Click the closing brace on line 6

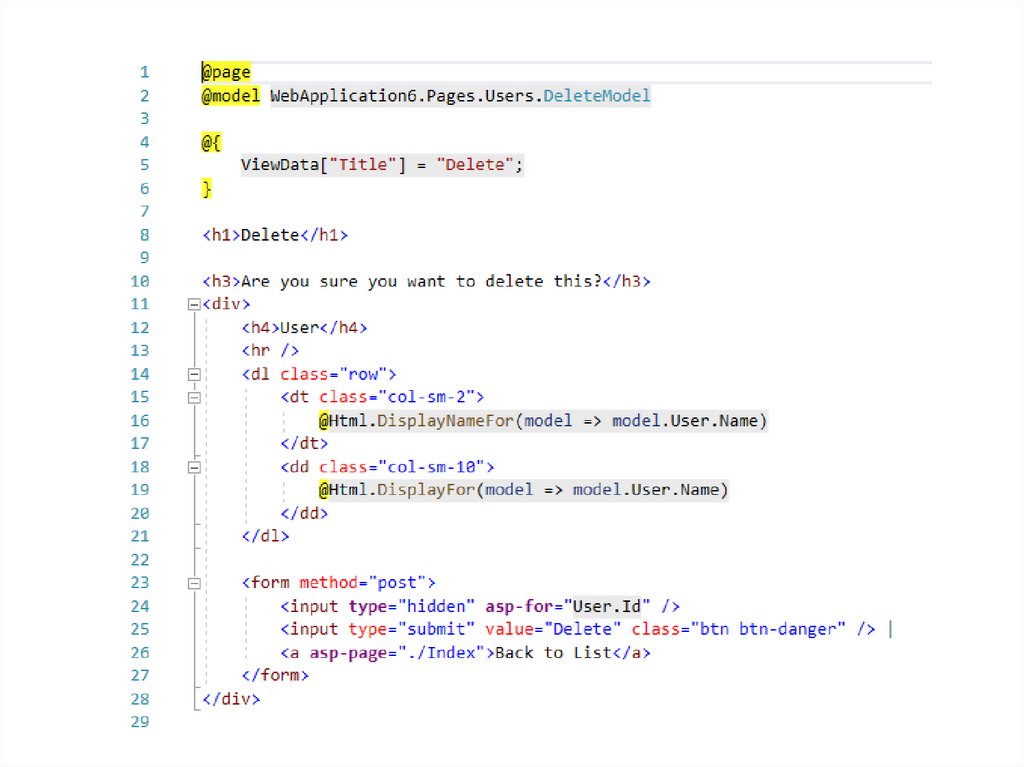pos(206,189)
